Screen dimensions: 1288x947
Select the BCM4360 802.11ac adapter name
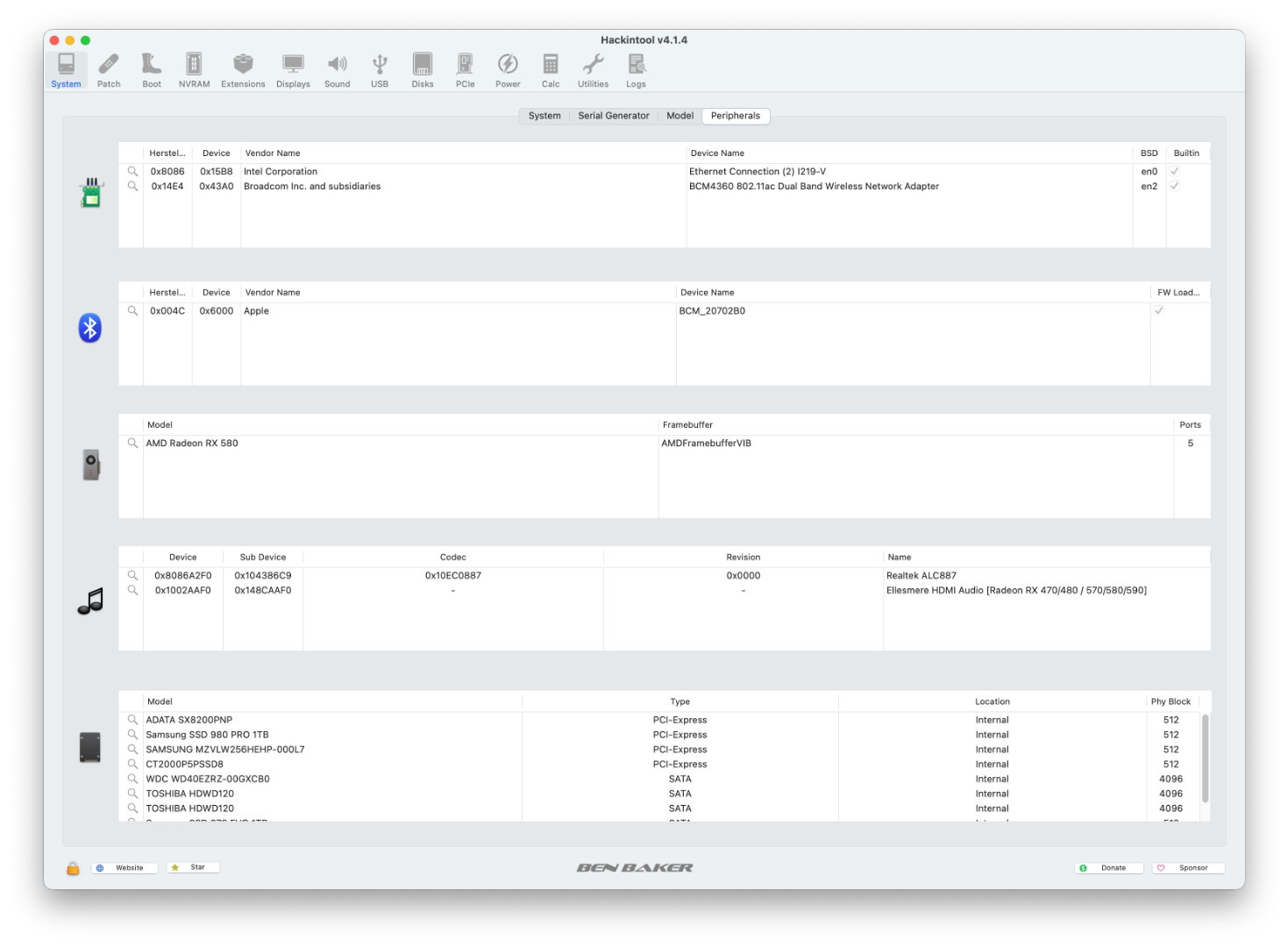814,187
